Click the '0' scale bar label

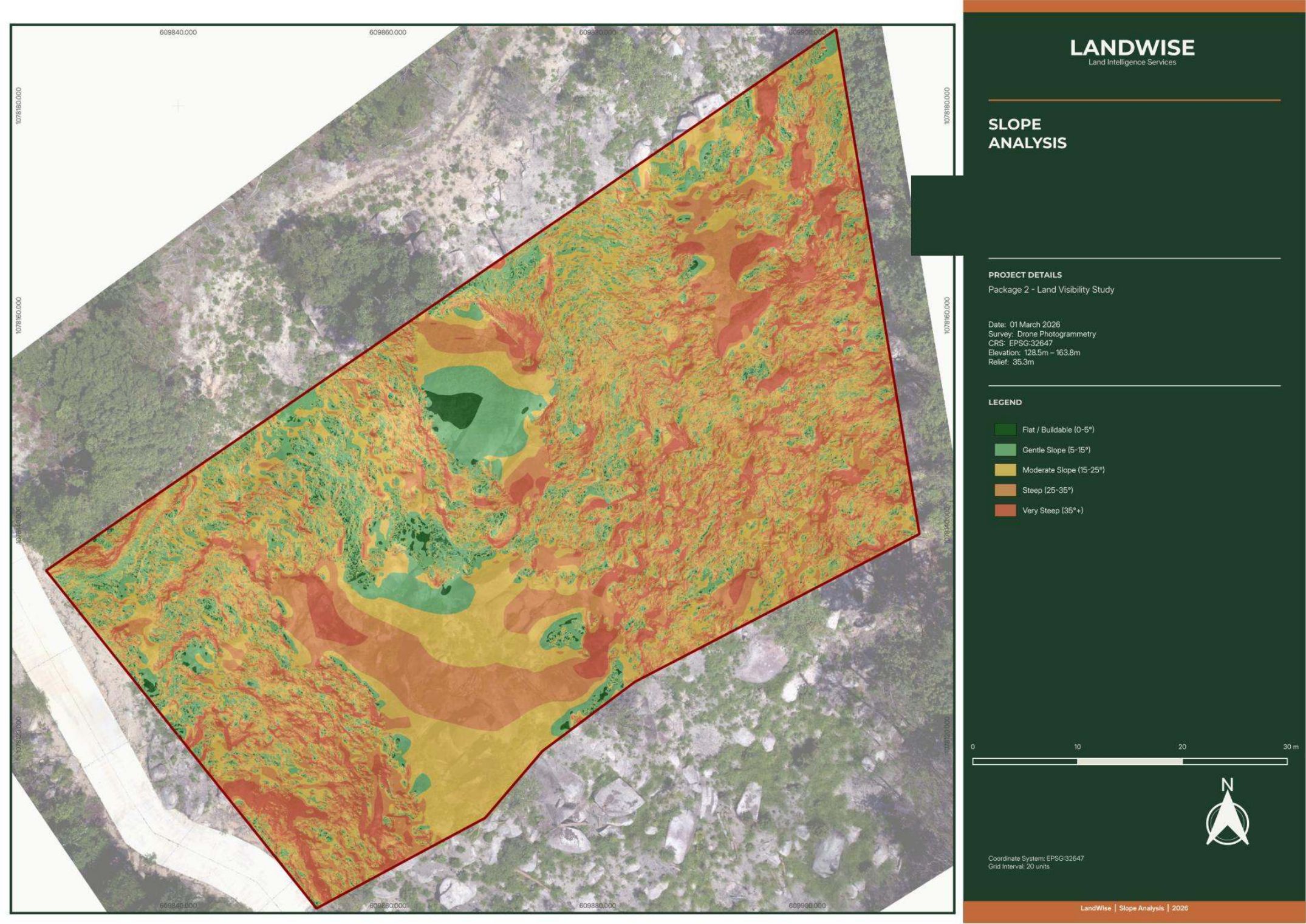tap(973, 747)
